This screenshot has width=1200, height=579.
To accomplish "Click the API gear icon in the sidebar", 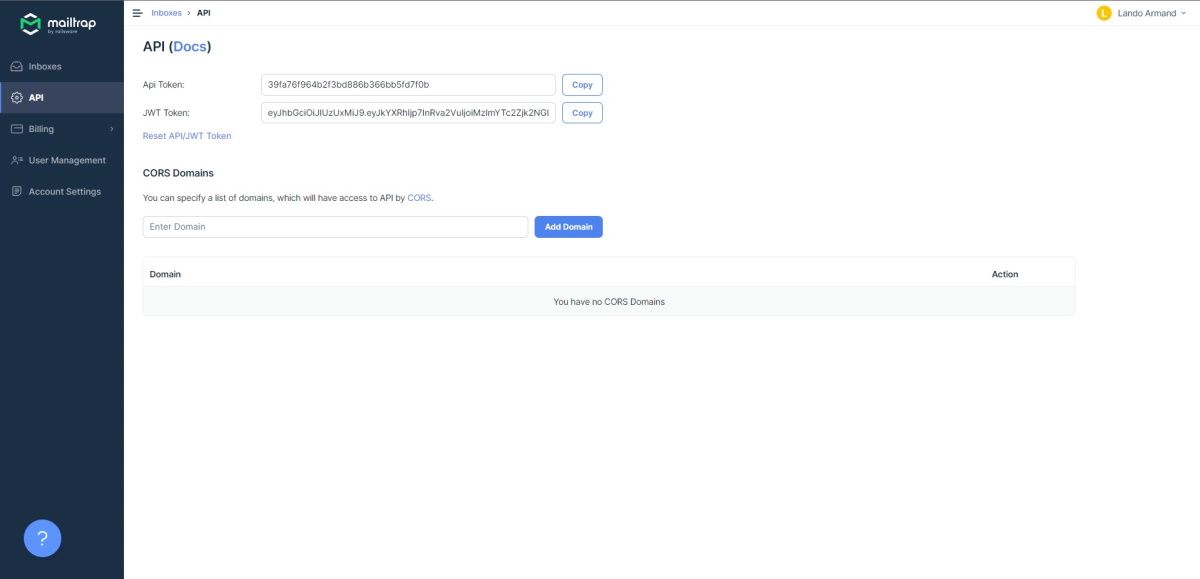I will [x=16, y=97].
